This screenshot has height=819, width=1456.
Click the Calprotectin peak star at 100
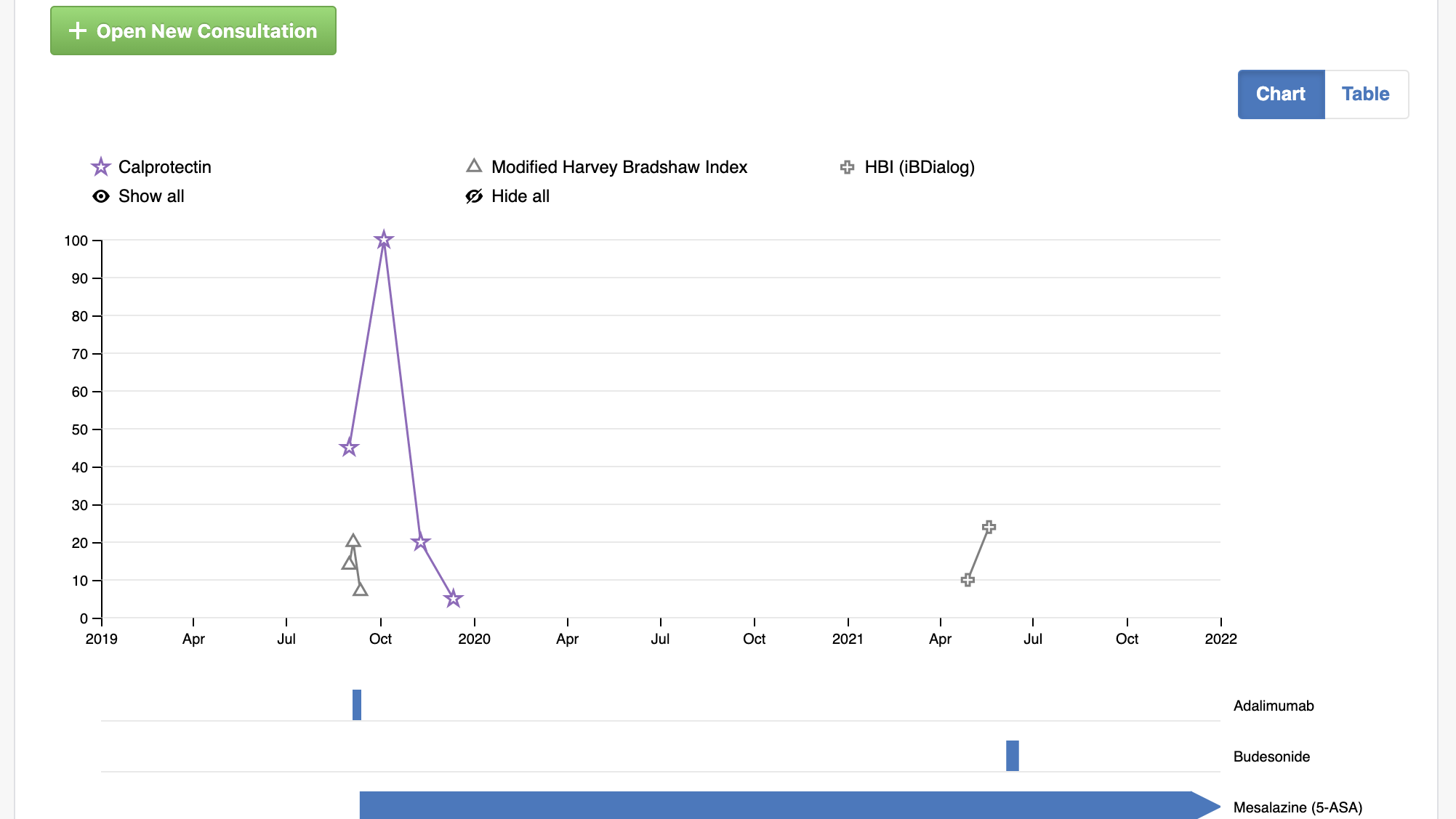tap(384, 240)
